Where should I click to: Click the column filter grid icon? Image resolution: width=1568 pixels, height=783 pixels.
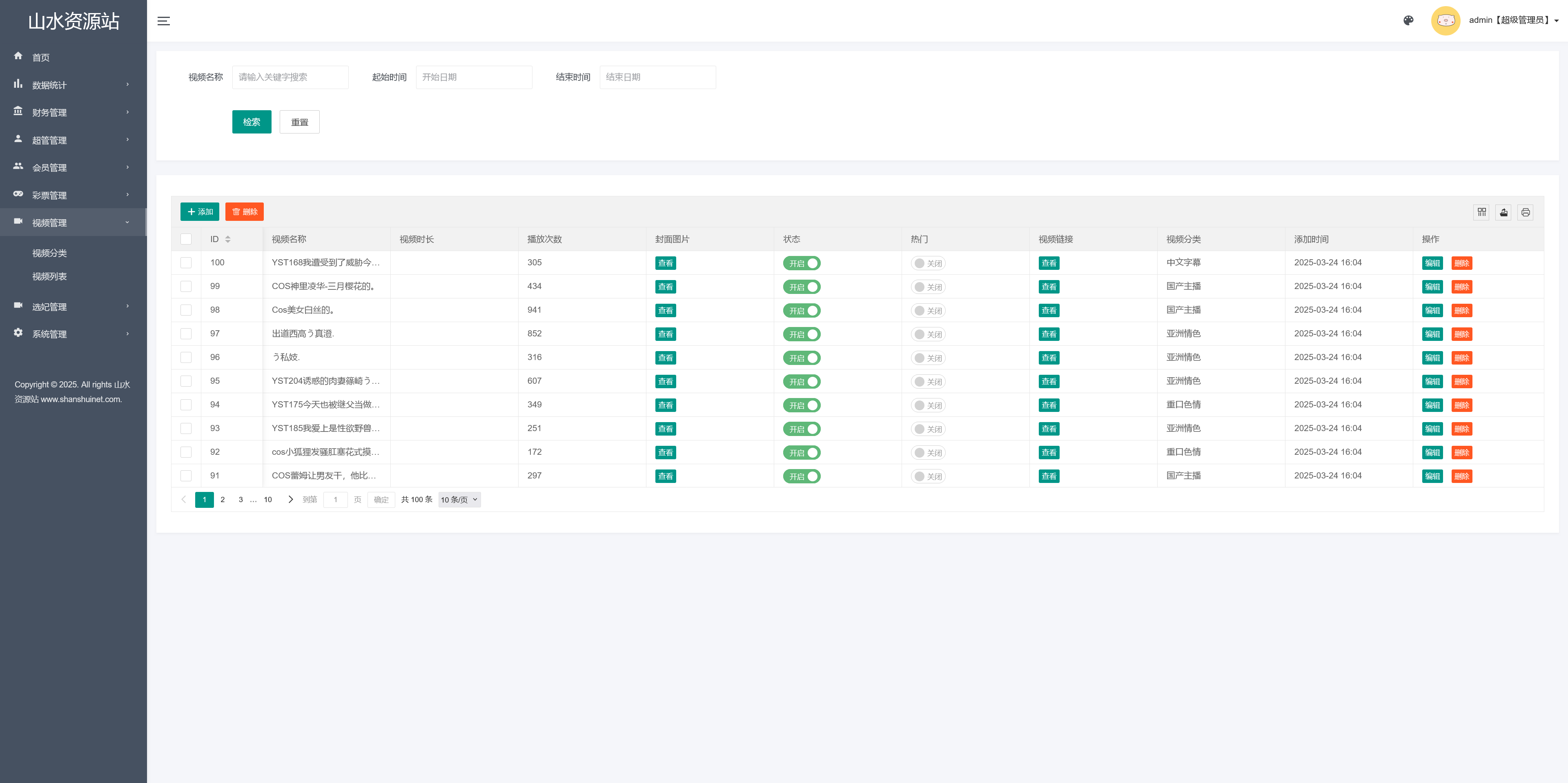(x=1481, y=212)
